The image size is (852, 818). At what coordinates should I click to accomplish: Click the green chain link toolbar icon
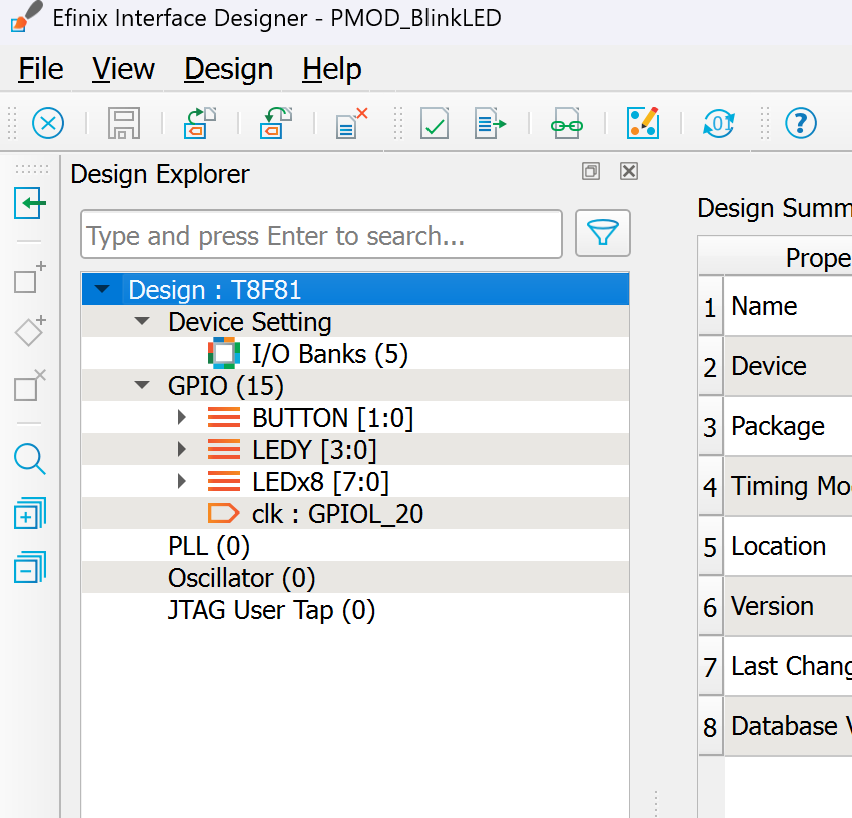point(567,123)
